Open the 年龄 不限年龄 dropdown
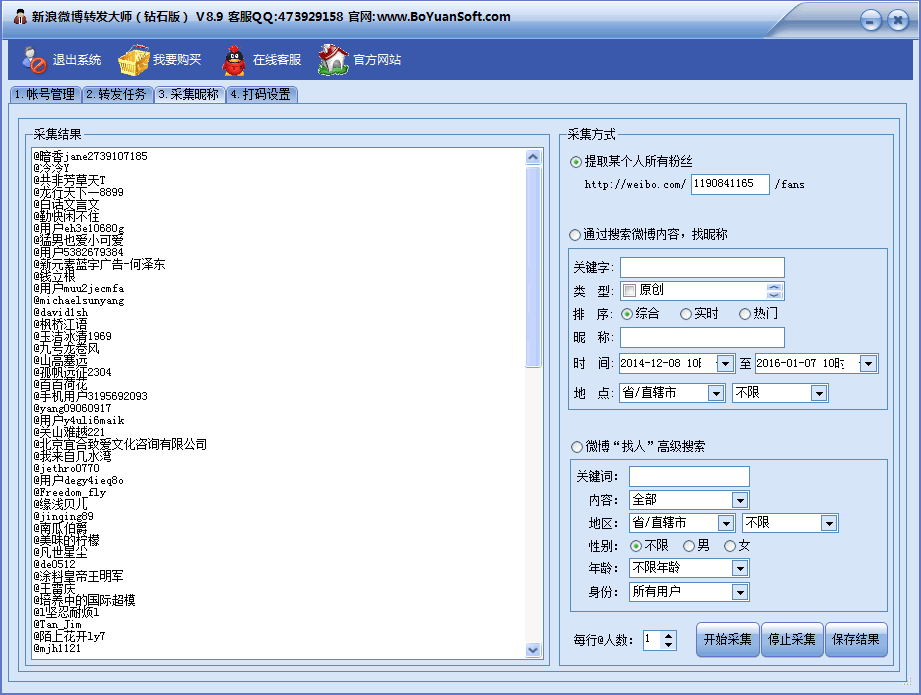Viewport: 921px width, 695px height. point(740,569)
